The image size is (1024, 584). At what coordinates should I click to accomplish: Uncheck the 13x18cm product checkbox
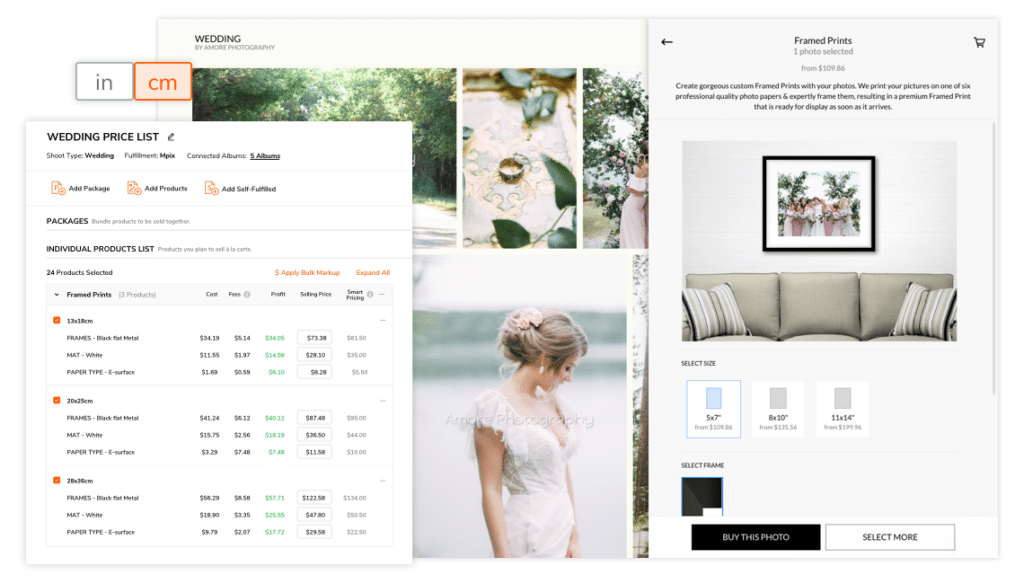(56, 320)
